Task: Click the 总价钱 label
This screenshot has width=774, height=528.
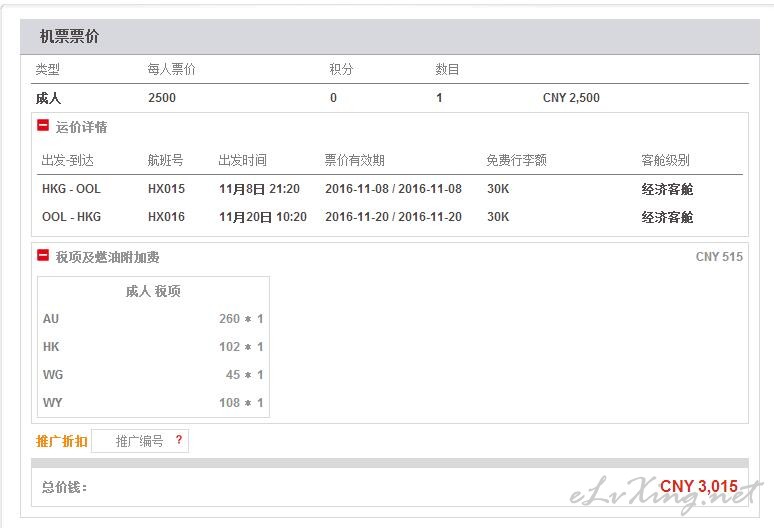Action: pyautogui.click(x=64, y=488)
